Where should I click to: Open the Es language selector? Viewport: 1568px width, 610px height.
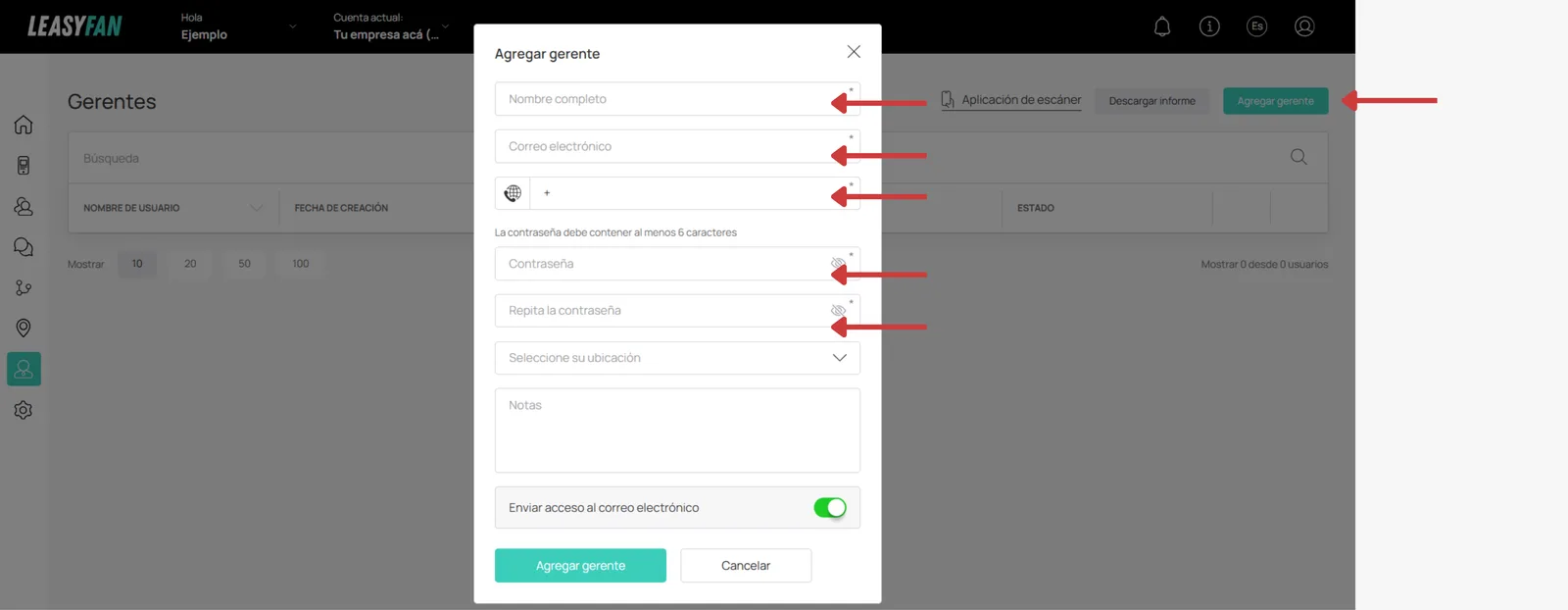click(1257, 26)
